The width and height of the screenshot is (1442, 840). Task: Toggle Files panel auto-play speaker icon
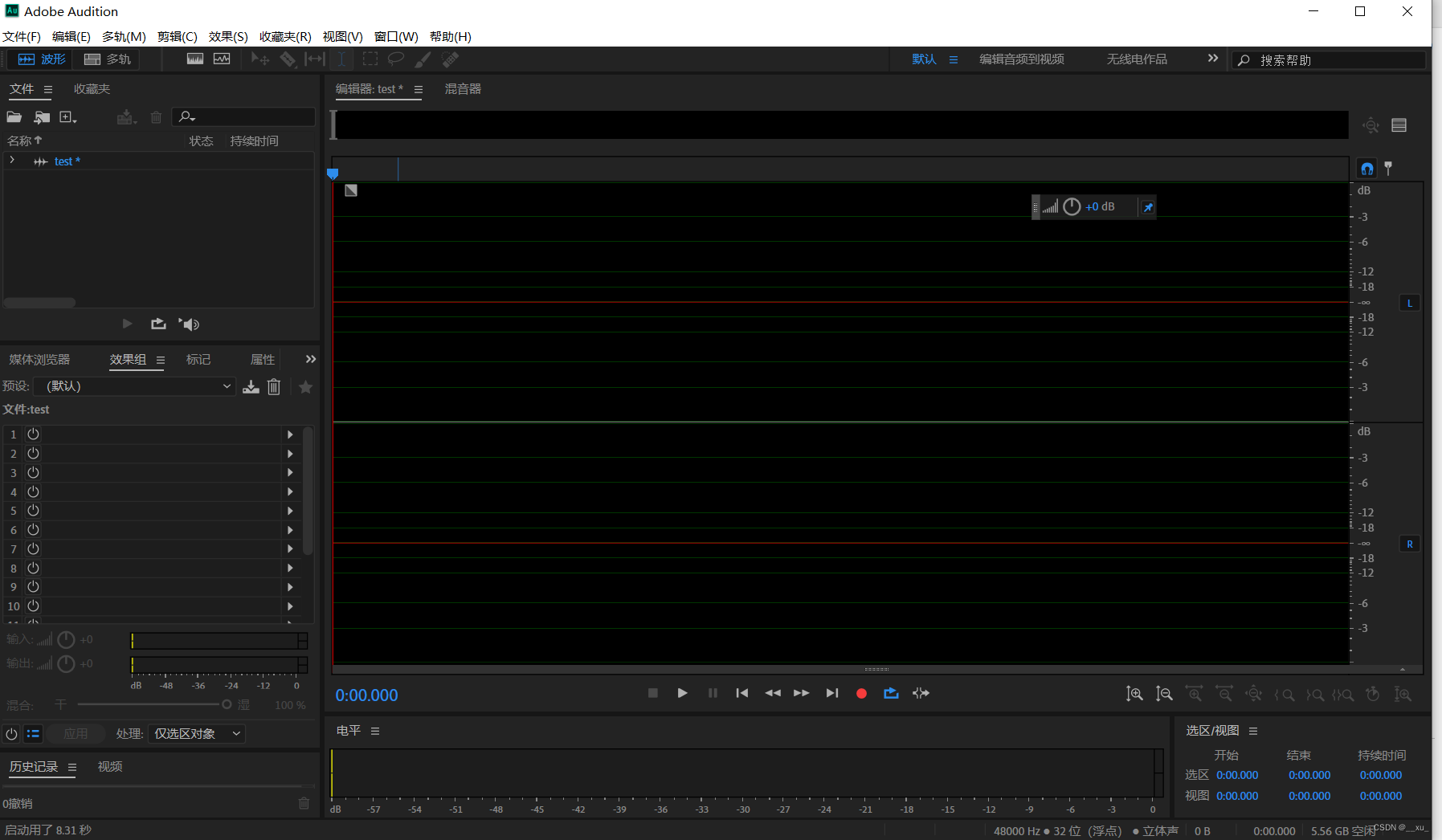click(189, 324)
